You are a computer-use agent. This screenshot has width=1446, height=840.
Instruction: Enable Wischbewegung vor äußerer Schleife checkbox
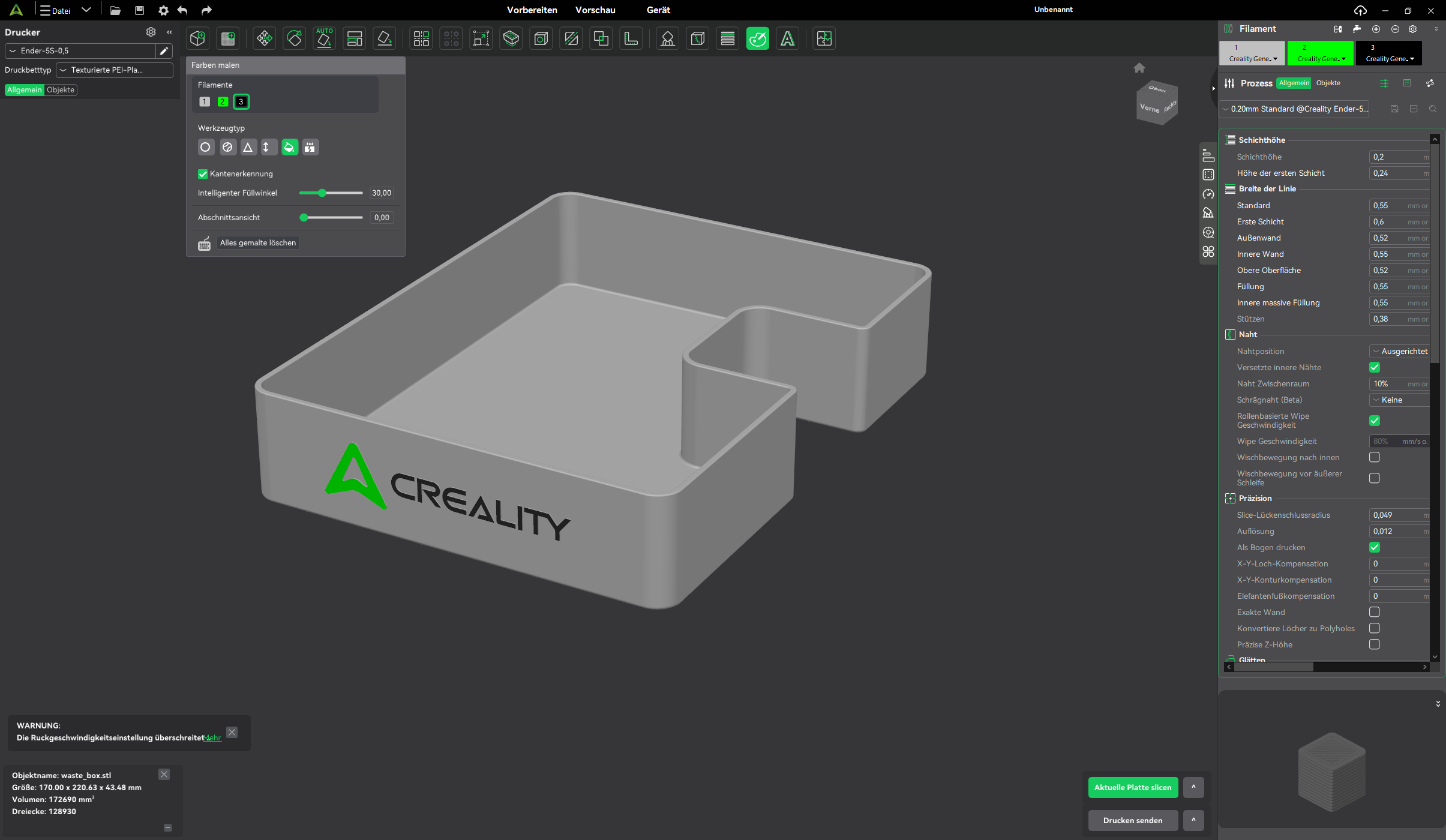tap(1374, 478)
